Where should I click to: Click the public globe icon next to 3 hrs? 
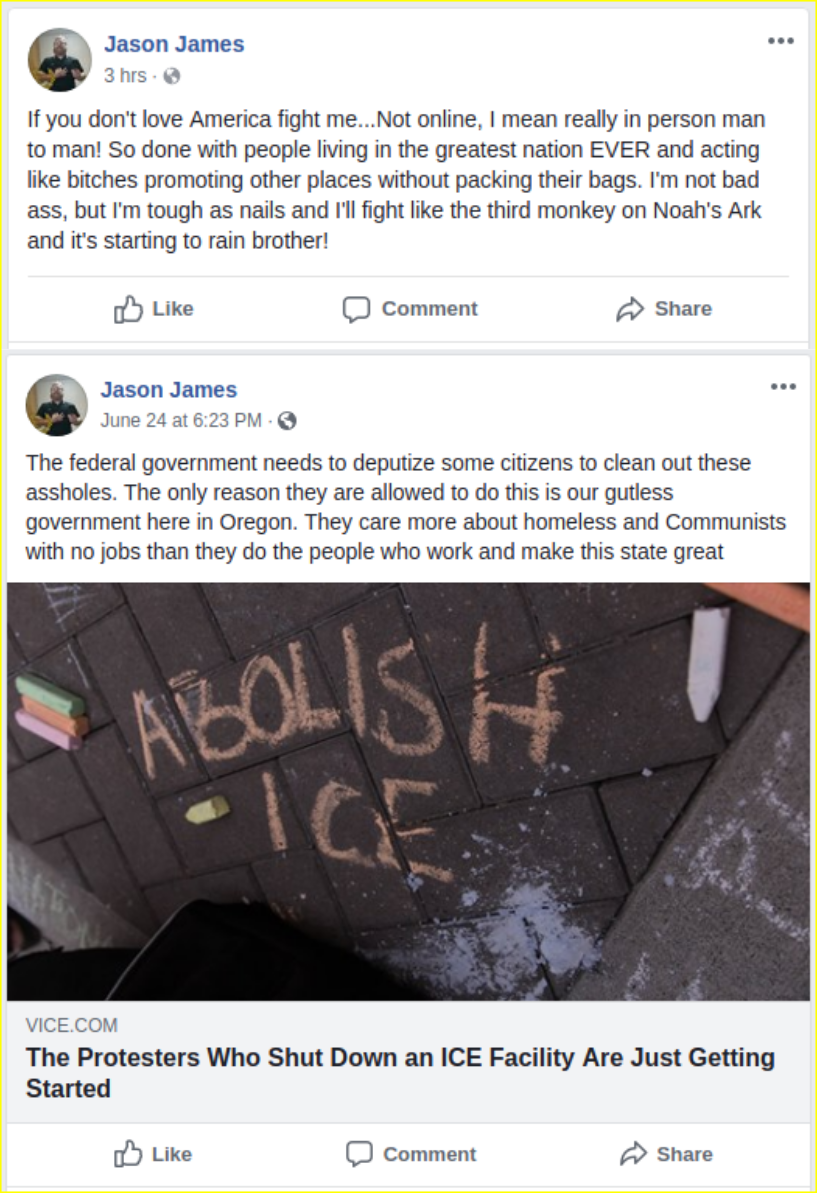pos(172,75)
